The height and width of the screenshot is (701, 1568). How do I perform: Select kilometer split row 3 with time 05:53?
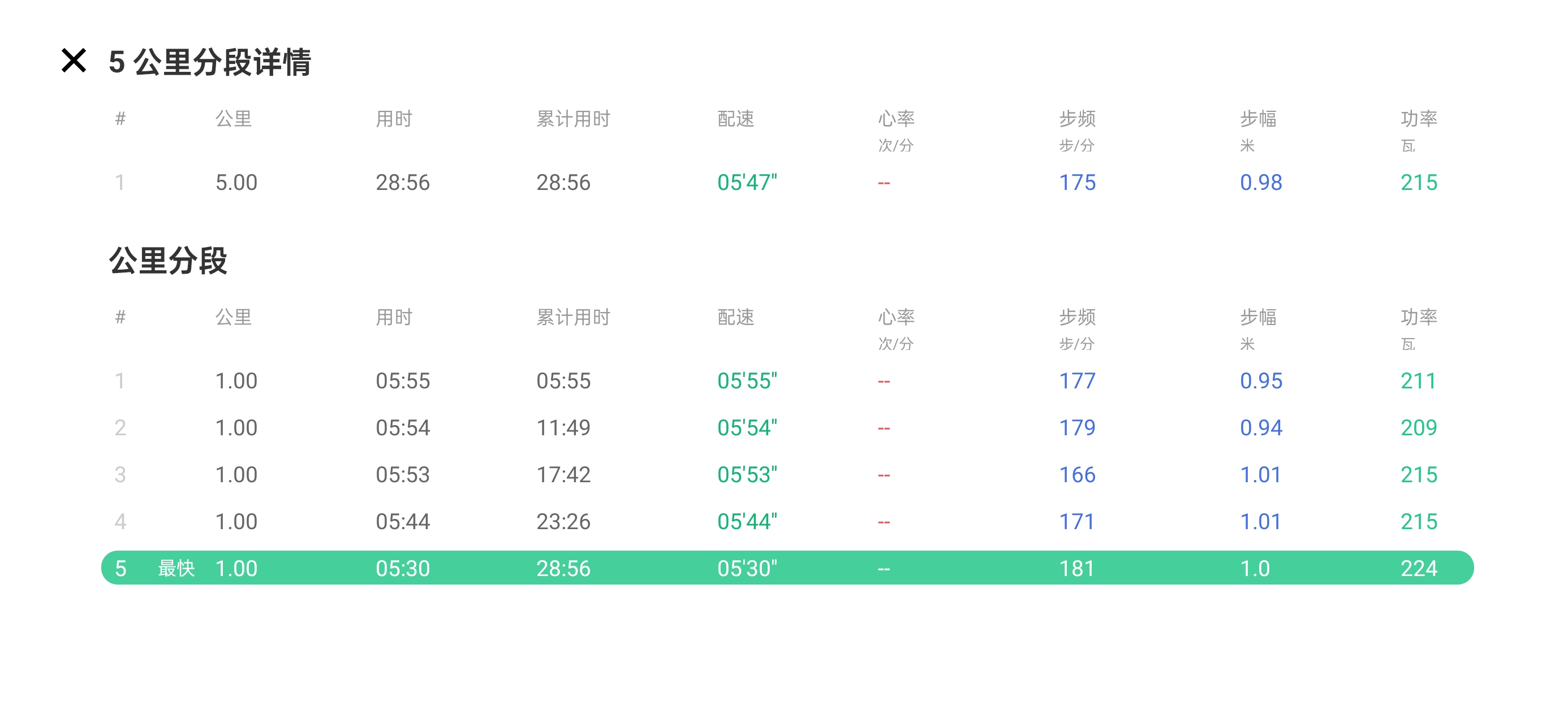[x=402, y=475]
